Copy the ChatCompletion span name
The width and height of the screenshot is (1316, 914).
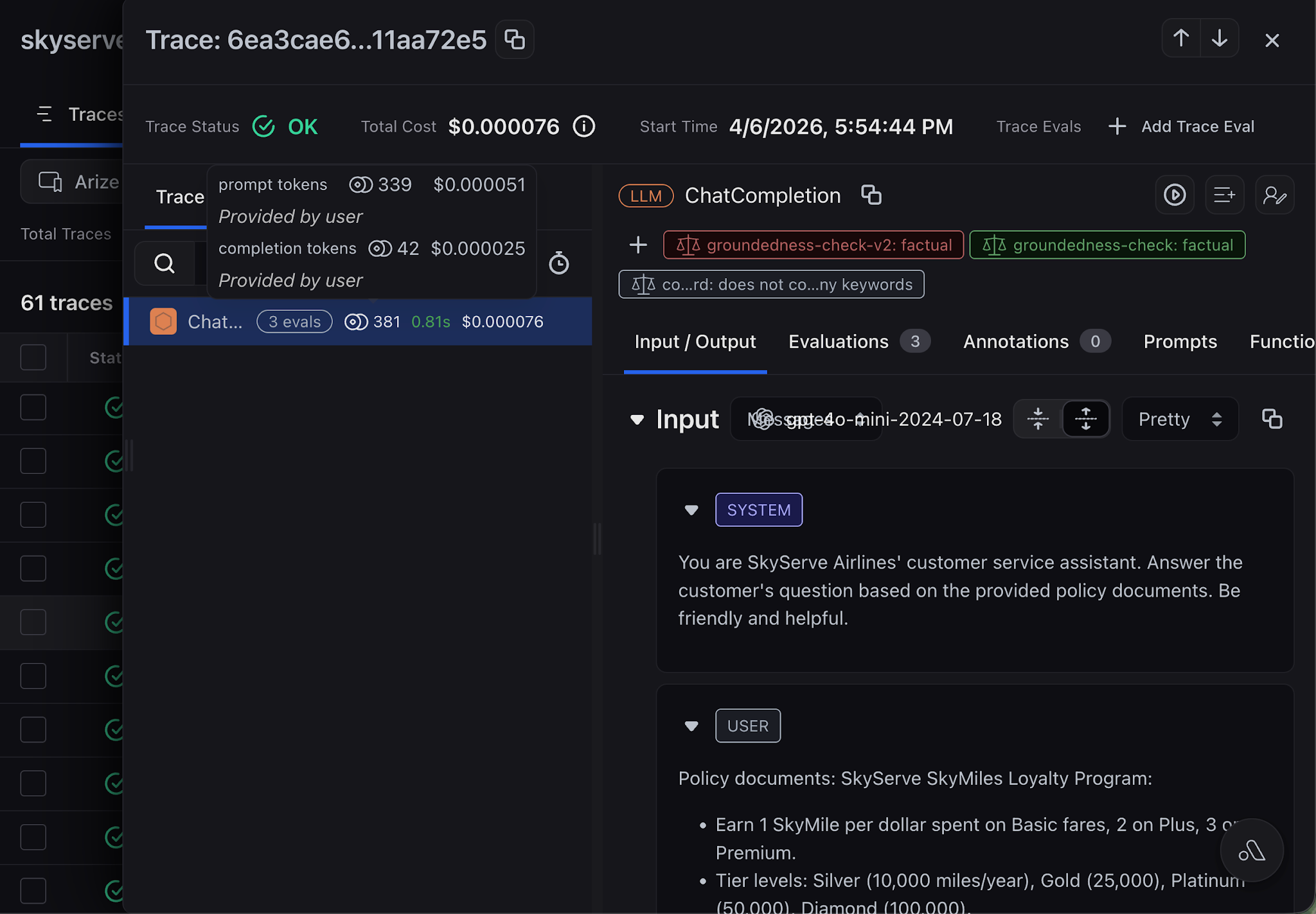tap(871, 195)
